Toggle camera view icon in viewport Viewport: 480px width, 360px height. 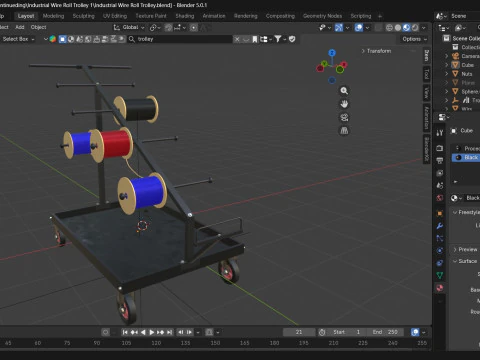click(344, 117)
